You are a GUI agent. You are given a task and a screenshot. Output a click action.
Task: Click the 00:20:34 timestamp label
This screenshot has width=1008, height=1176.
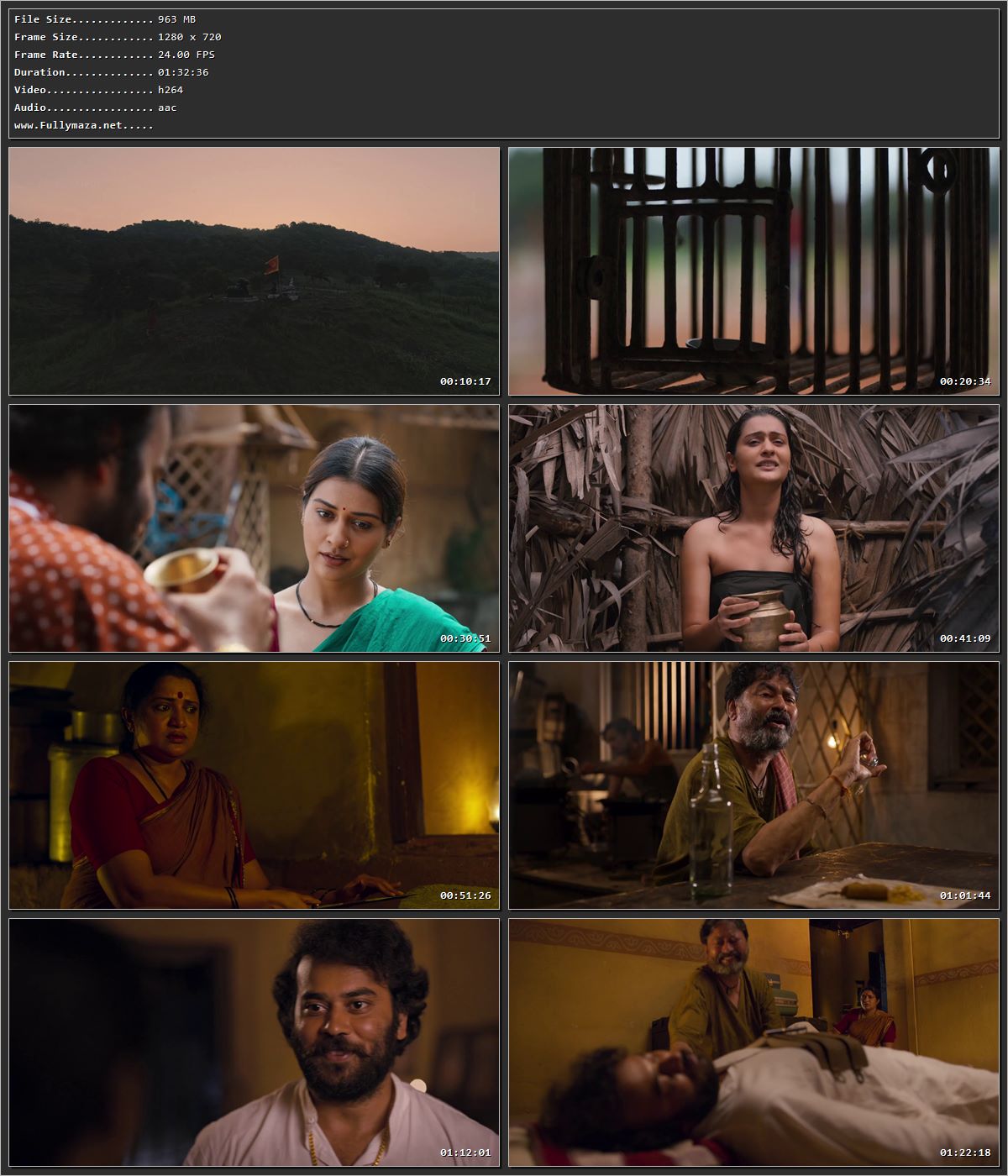click(965, 381)
